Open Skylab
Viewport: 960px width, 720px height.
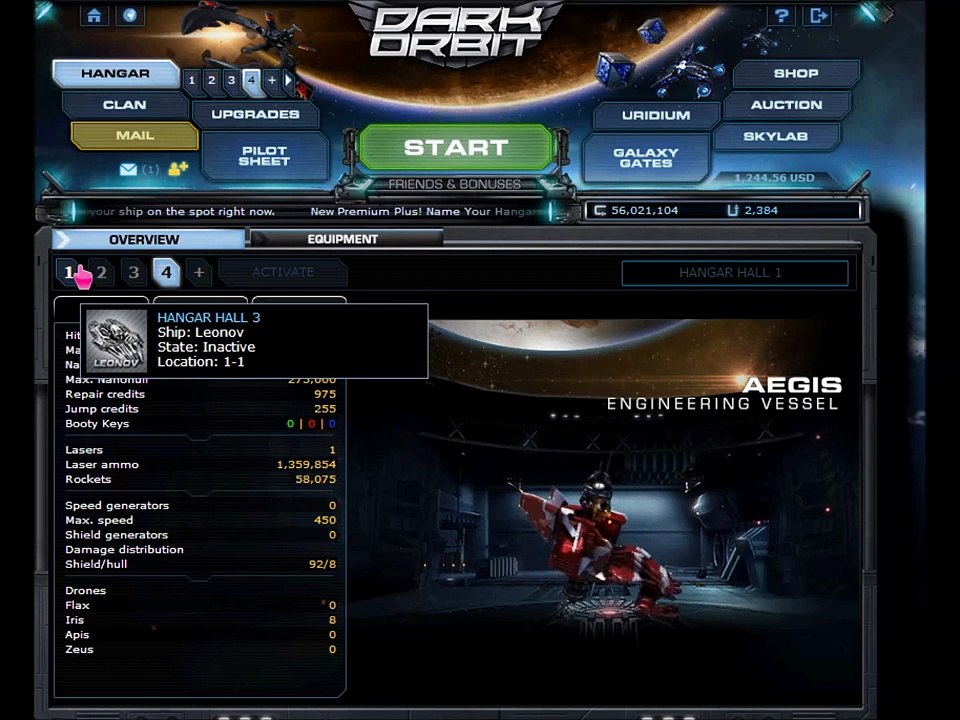point(776,136)
